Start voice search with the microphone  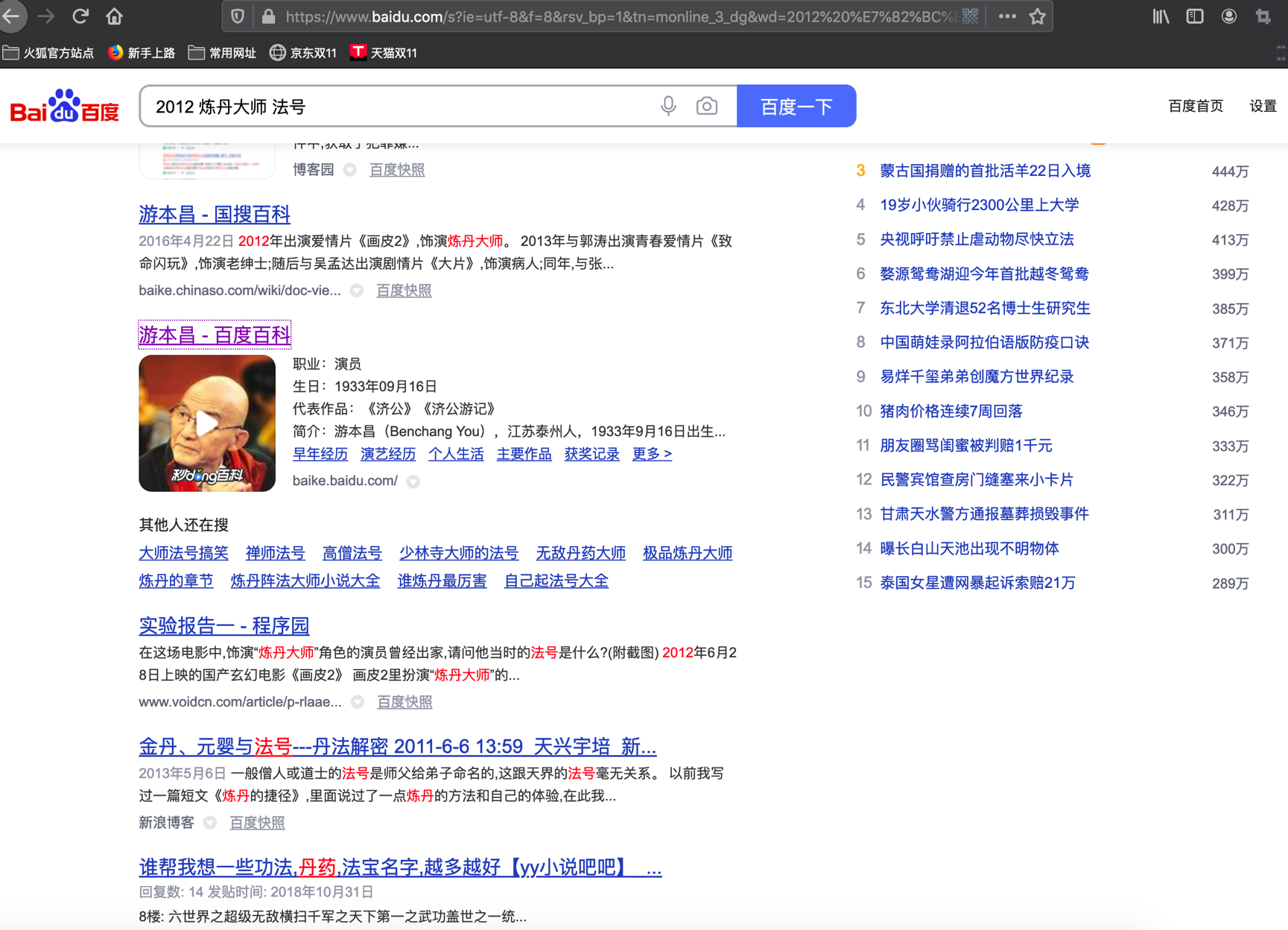click(x=668, y=106)
